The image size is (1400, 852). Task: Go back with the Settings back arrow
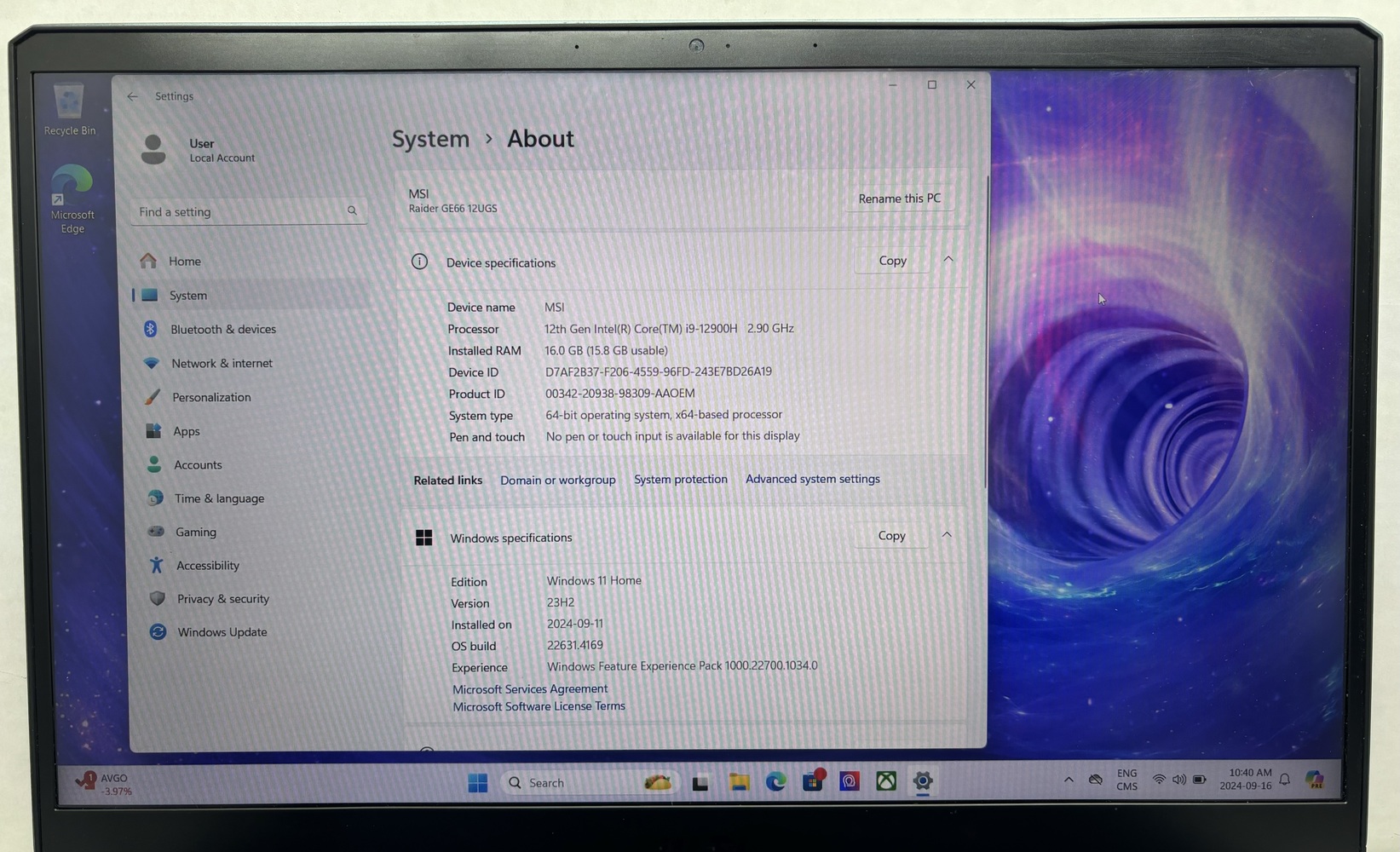132,96
